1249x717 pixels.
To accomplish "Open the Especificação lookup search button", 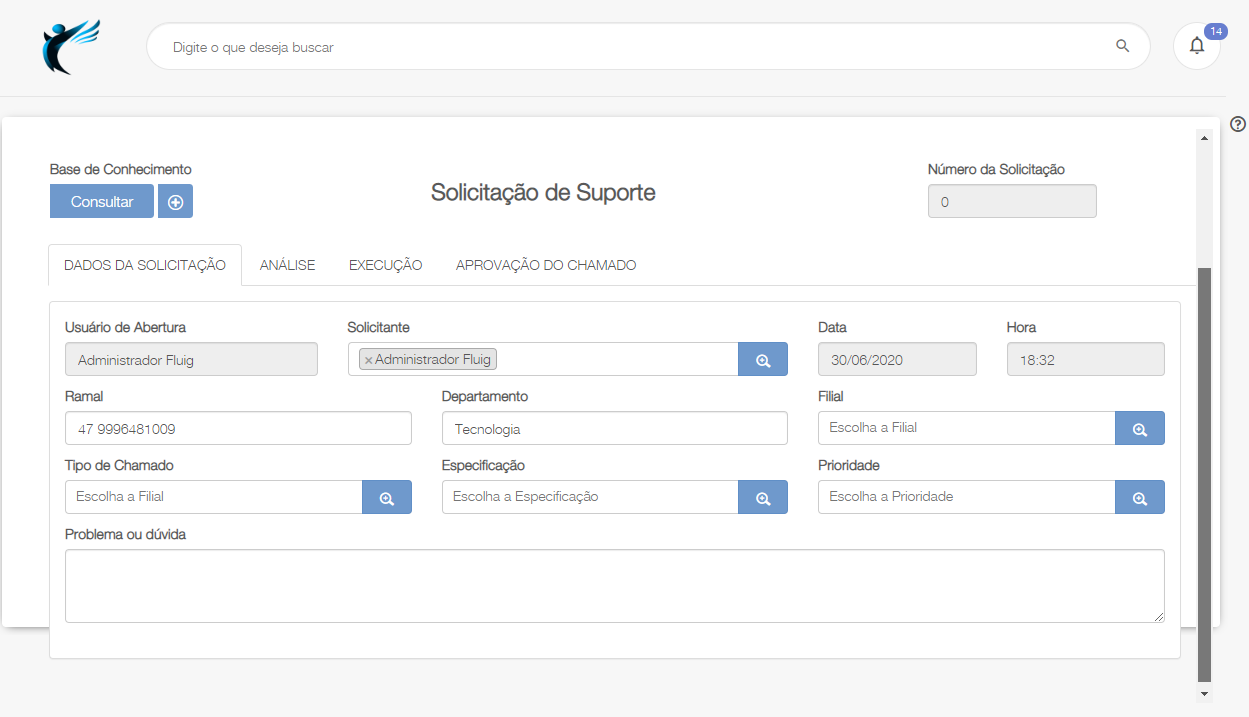I will click(762, 498).
